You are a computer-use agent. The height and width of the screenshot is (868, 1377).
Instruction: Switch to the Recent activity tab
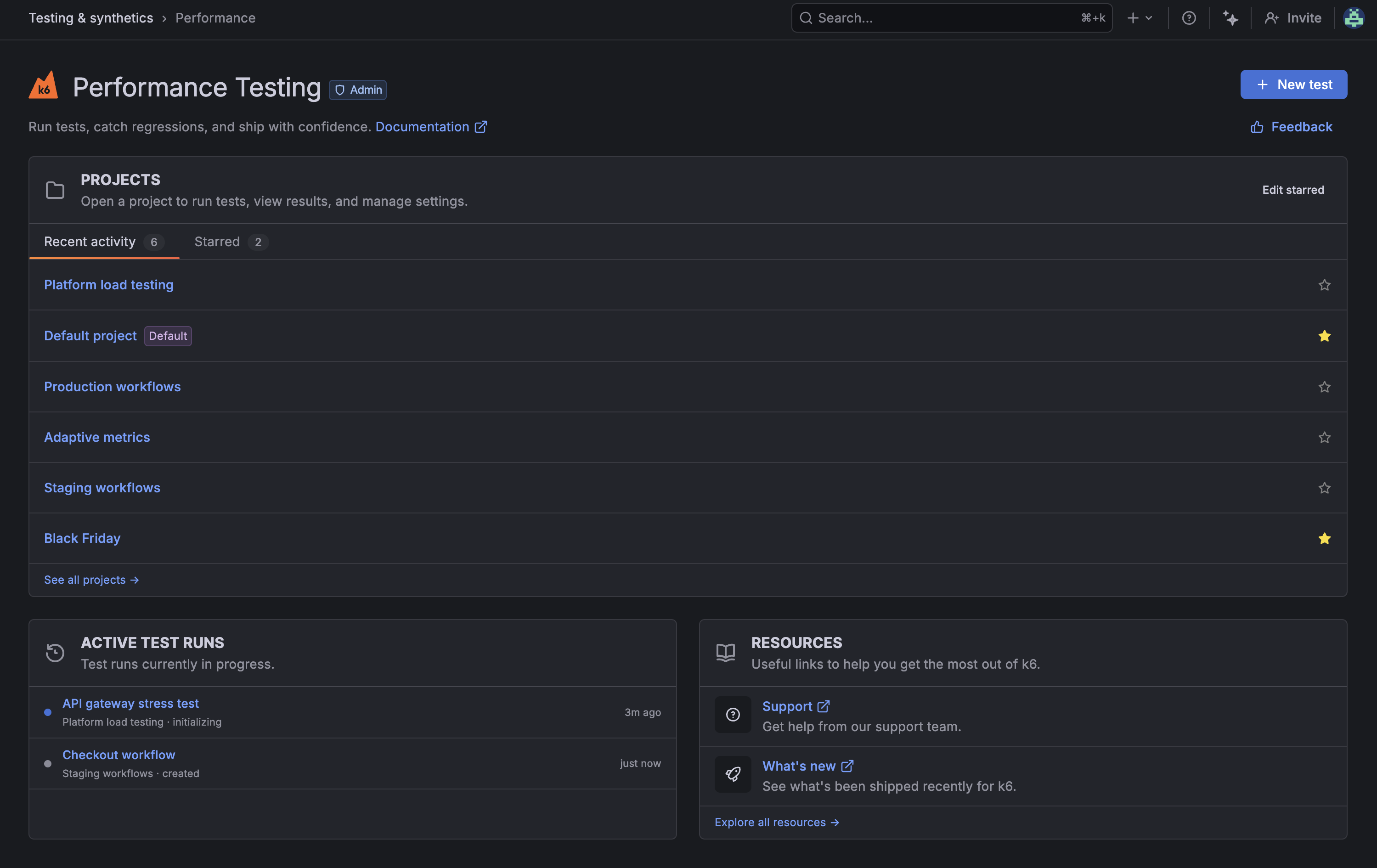pos(104,242)
